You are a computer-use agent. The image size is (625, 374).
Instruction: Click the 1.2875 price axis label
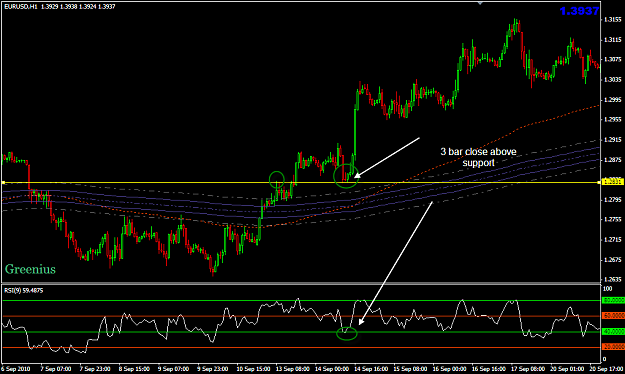(x=613, y=159)
